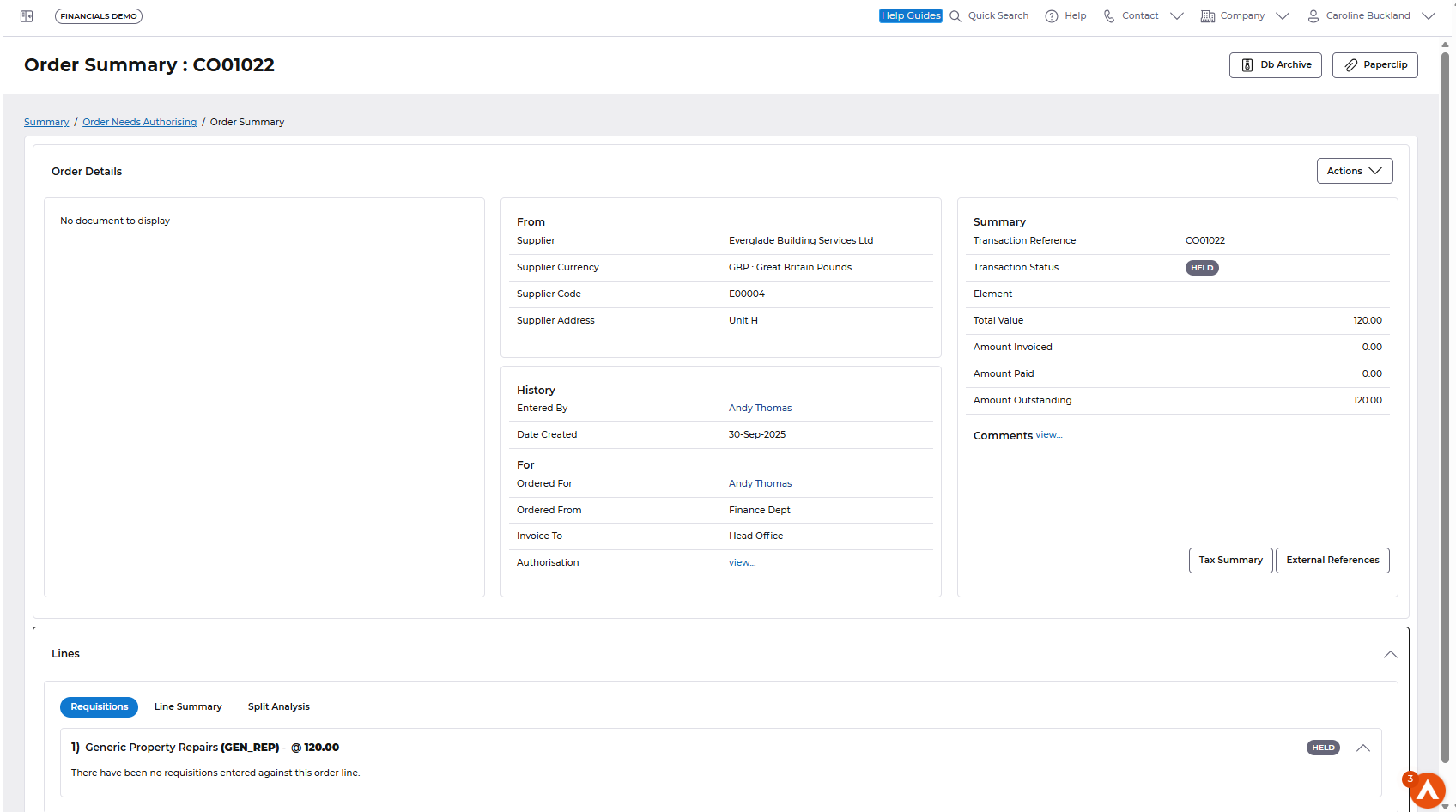Expand the Caroline Buckland user menu
Viewport: 1456px width, 812px height.
1429,16
